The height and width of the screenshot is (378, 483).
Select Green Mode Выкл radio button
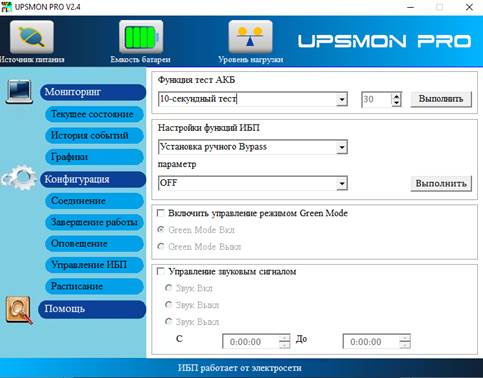(161, 247)
